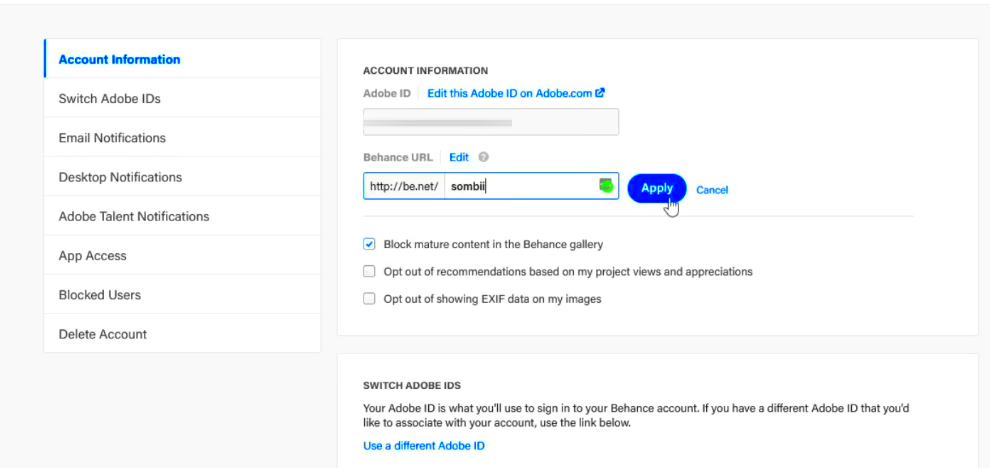Select Delete Account in sidebar
The width and height of the screenshot is (990, 468).
tap(182, 333)
